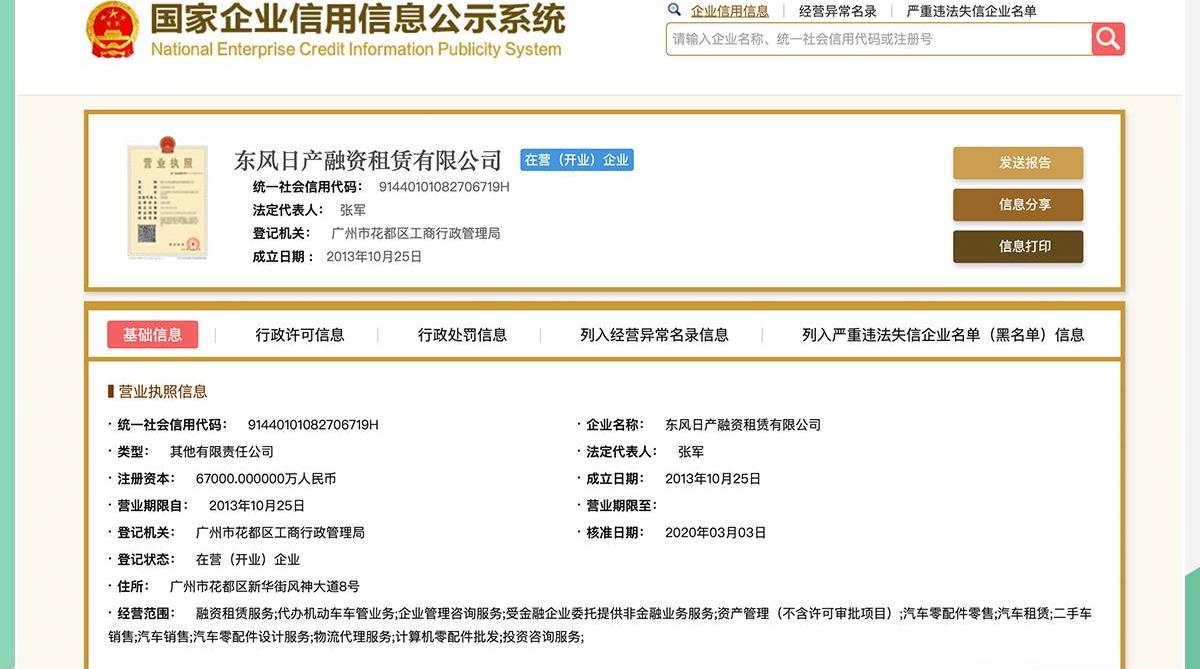This screenshot has height=669, width=1200.
Task: Select the 经营异常名录 search tab
Action: pos(838,11)
